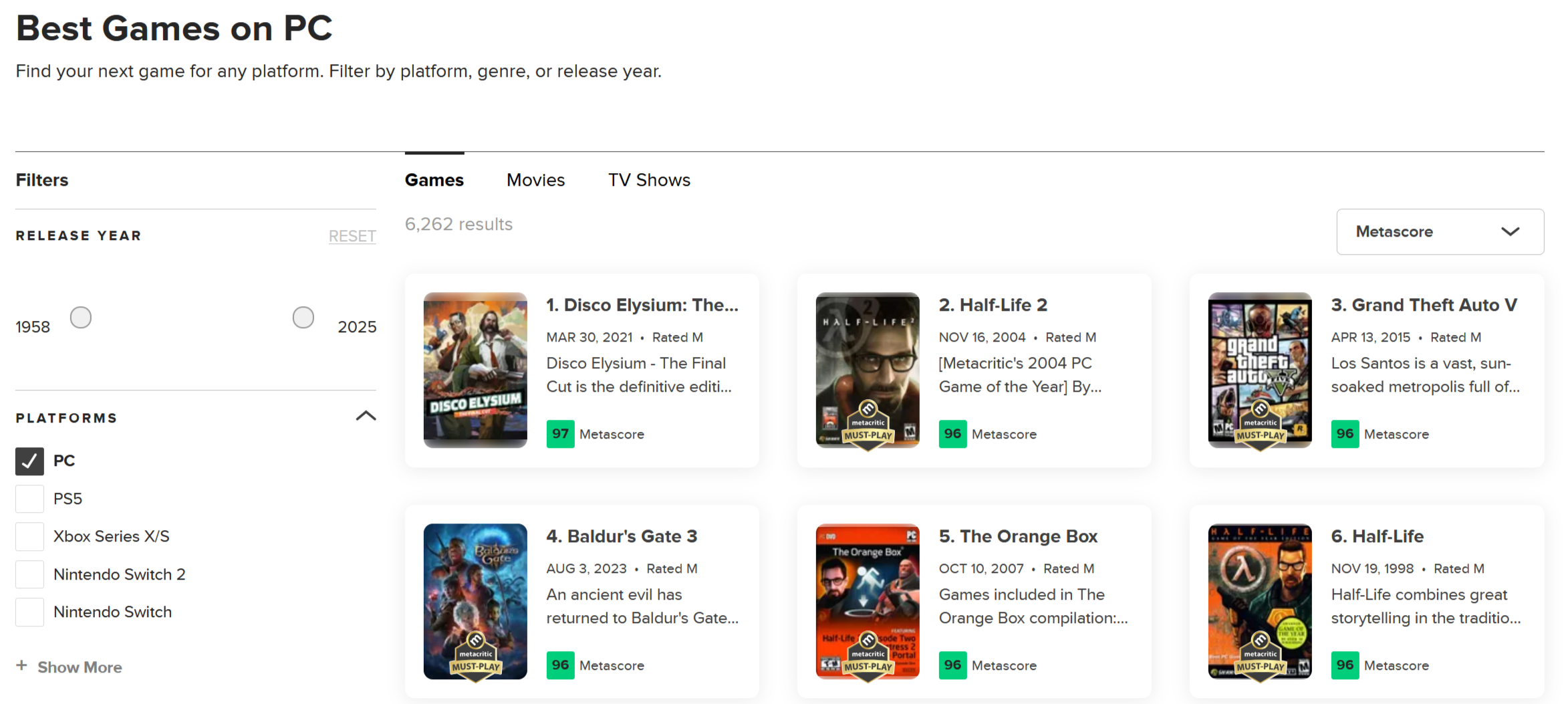Click the 'APR 13, 2015' release date
Viewport: 1568px width, 704px height.
point(1371,338)
